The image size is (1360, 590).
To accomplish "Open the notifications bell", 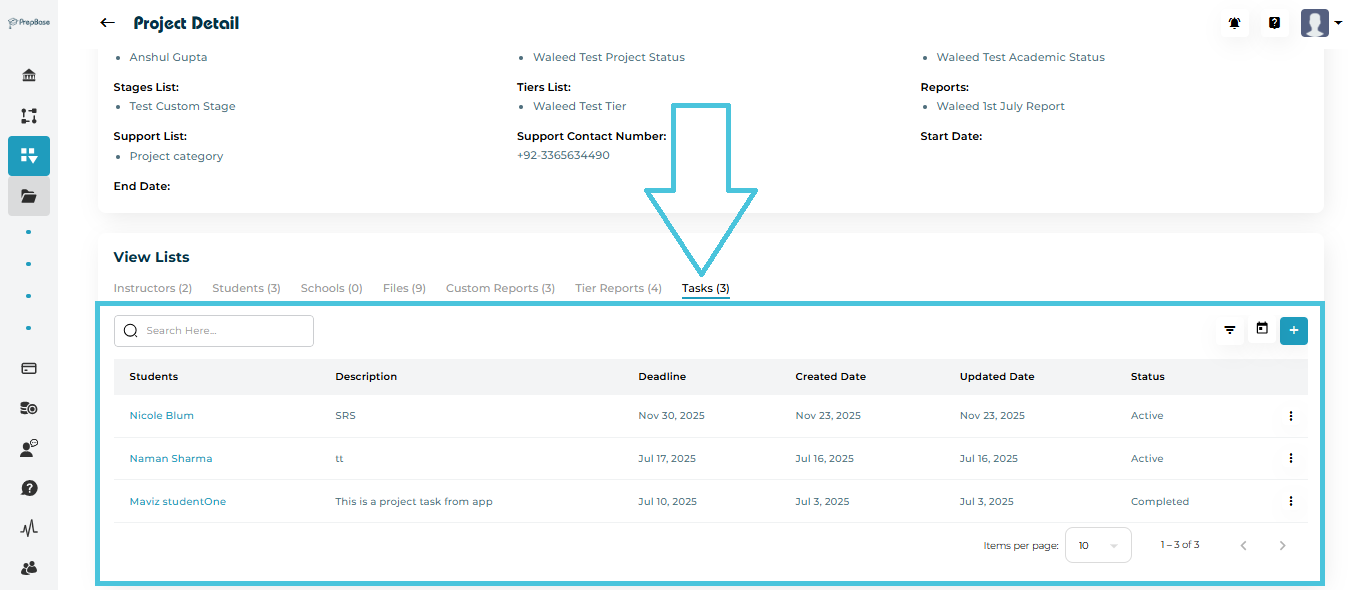I will coord(1235,23).
